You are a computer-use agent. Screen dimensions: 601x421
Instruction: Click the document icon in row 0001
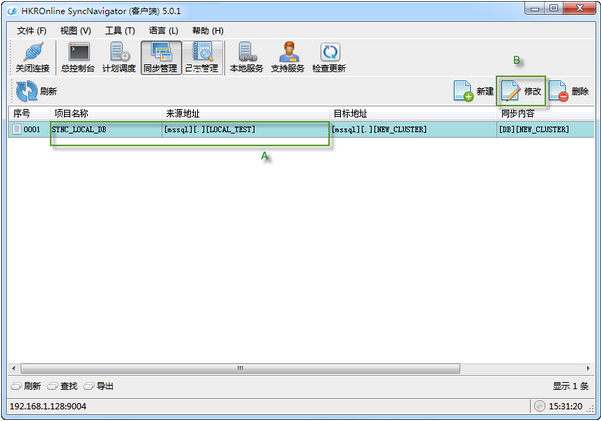(x=16, y=129)
